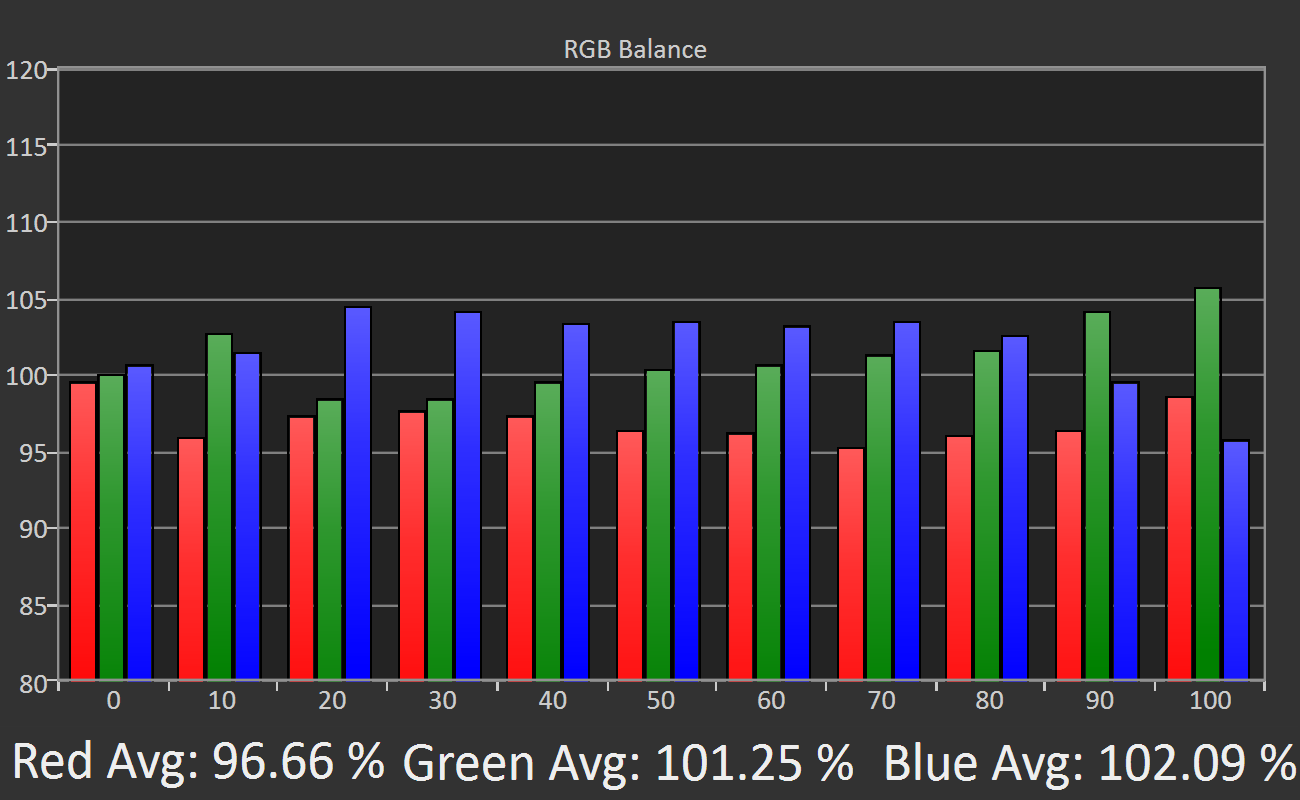Viewport: 1300px width, 800px height.
Task: Select the red bar at stimulus 80
Action: click(x=960, y=559)
